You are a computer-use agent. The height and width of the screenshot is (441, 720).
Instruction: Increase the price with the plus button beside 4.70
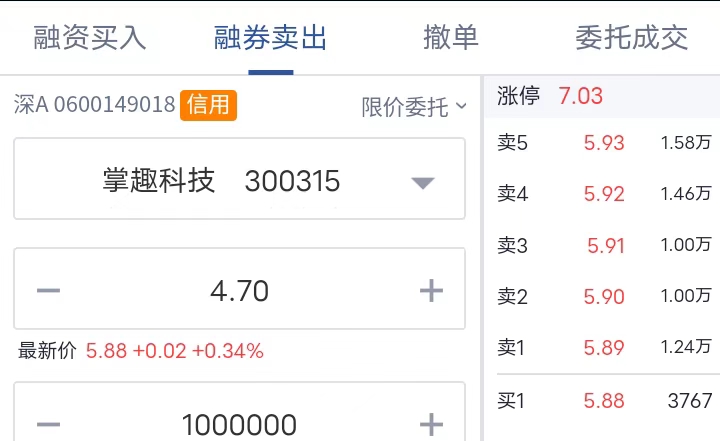click(431, 290)
